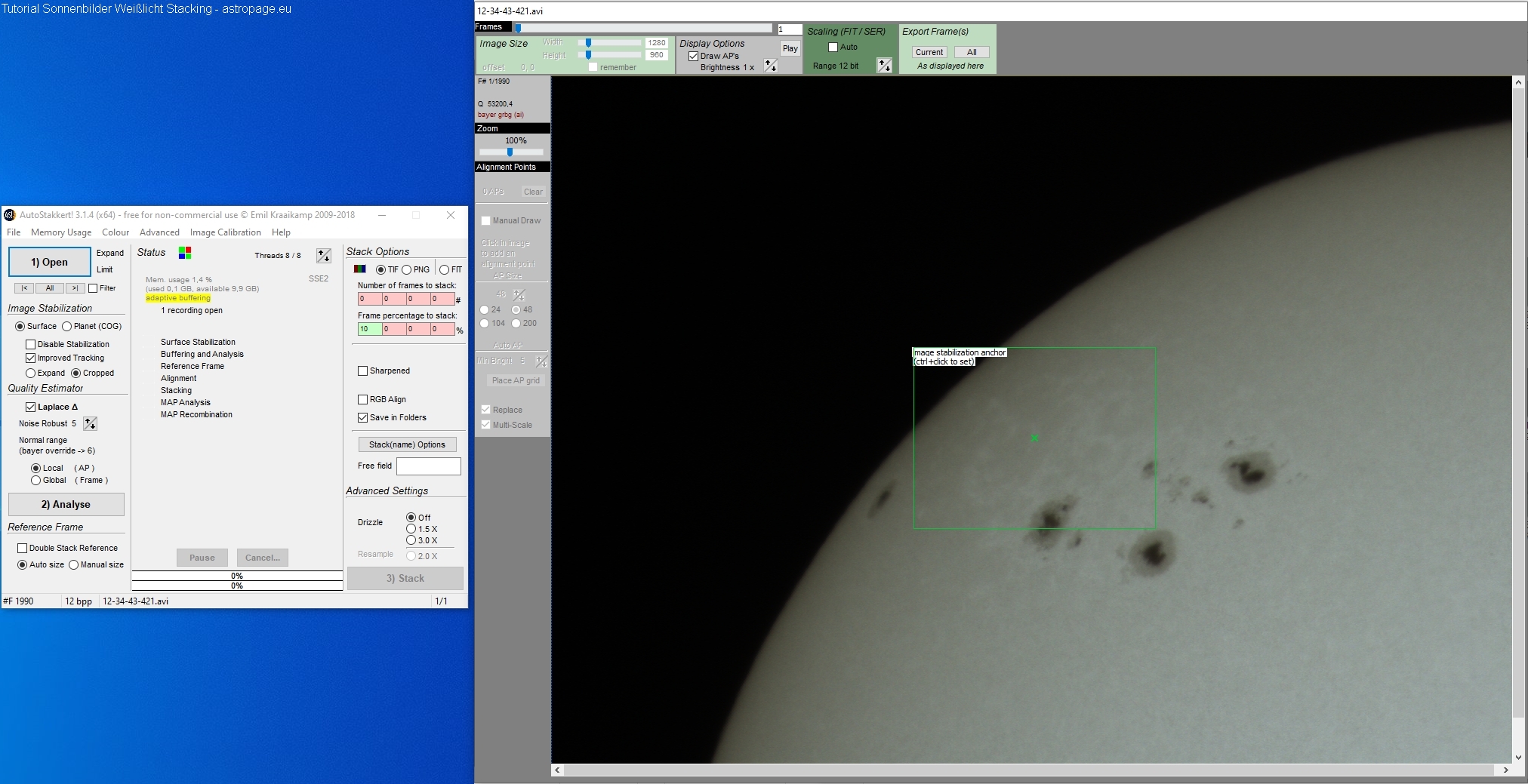This screenshot has height=784, width=1528.
Task: Click the Pause button
Action: coord(202,558)
